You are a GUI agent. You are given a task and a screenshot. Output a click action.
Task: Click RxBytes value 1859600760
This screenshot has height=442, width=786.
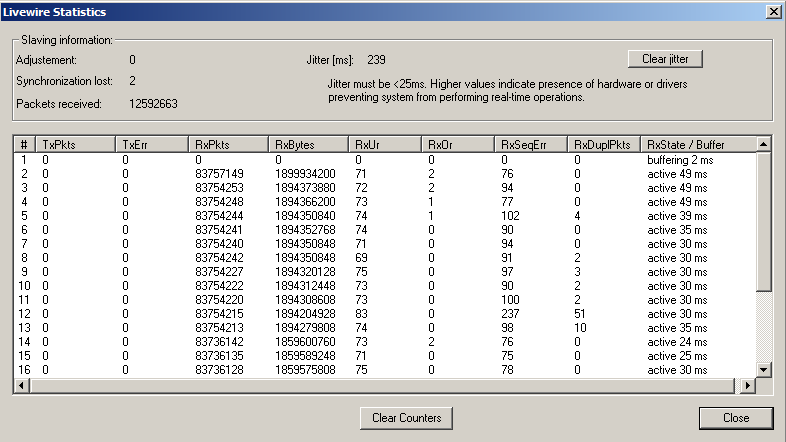point(305,342)
